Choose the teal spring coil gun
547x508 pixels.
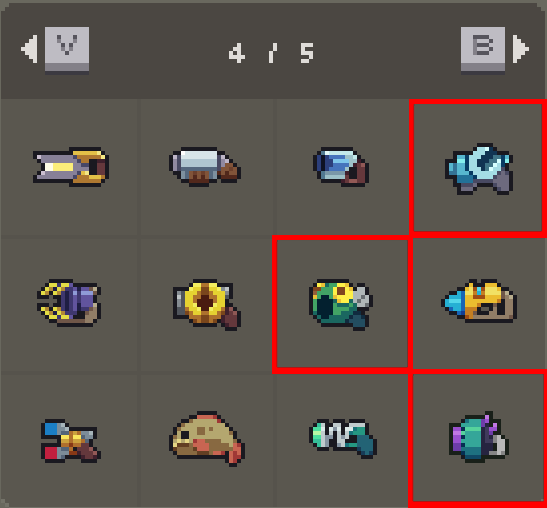343,439
